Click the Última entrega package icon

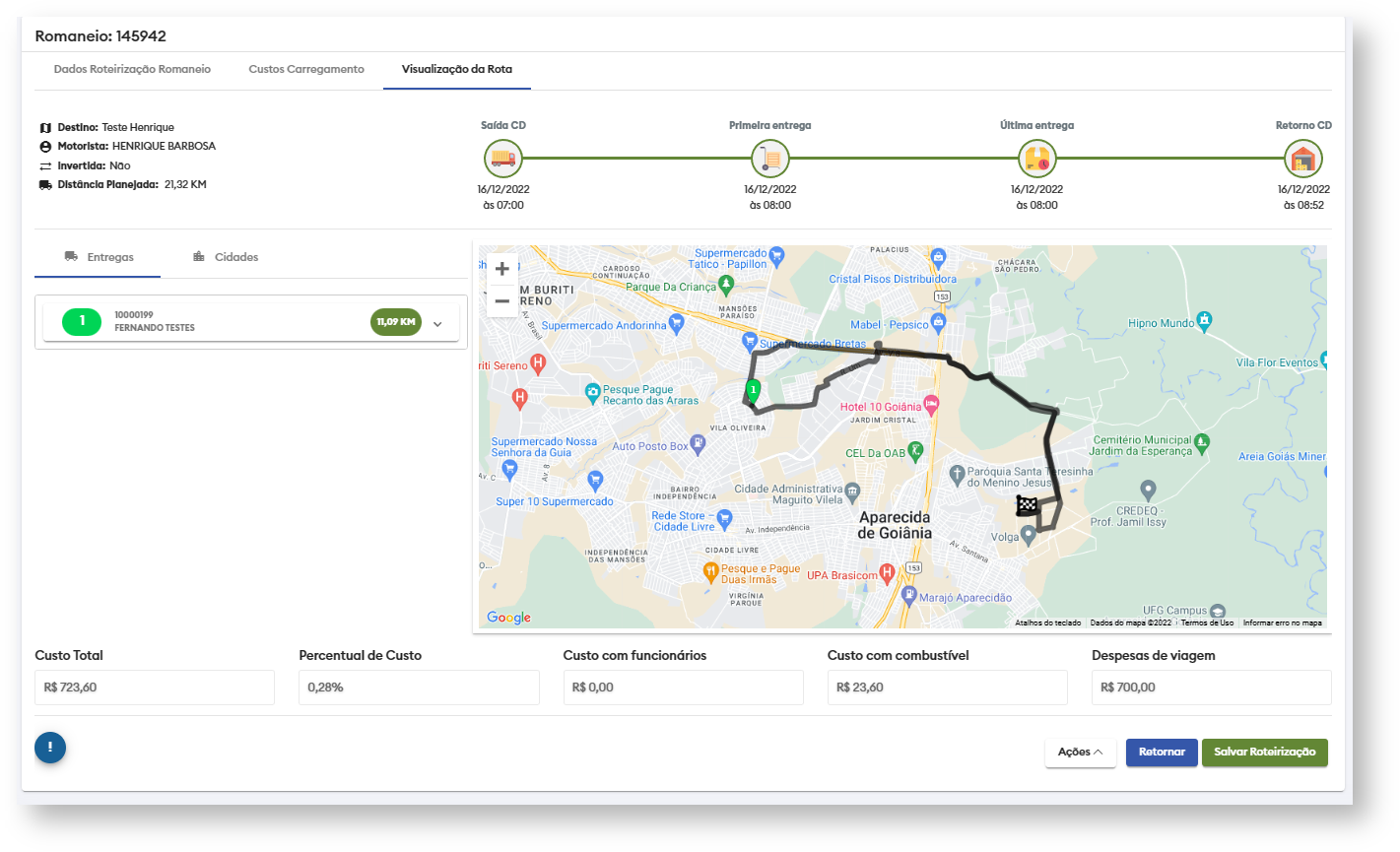(x=1036, y=158)
